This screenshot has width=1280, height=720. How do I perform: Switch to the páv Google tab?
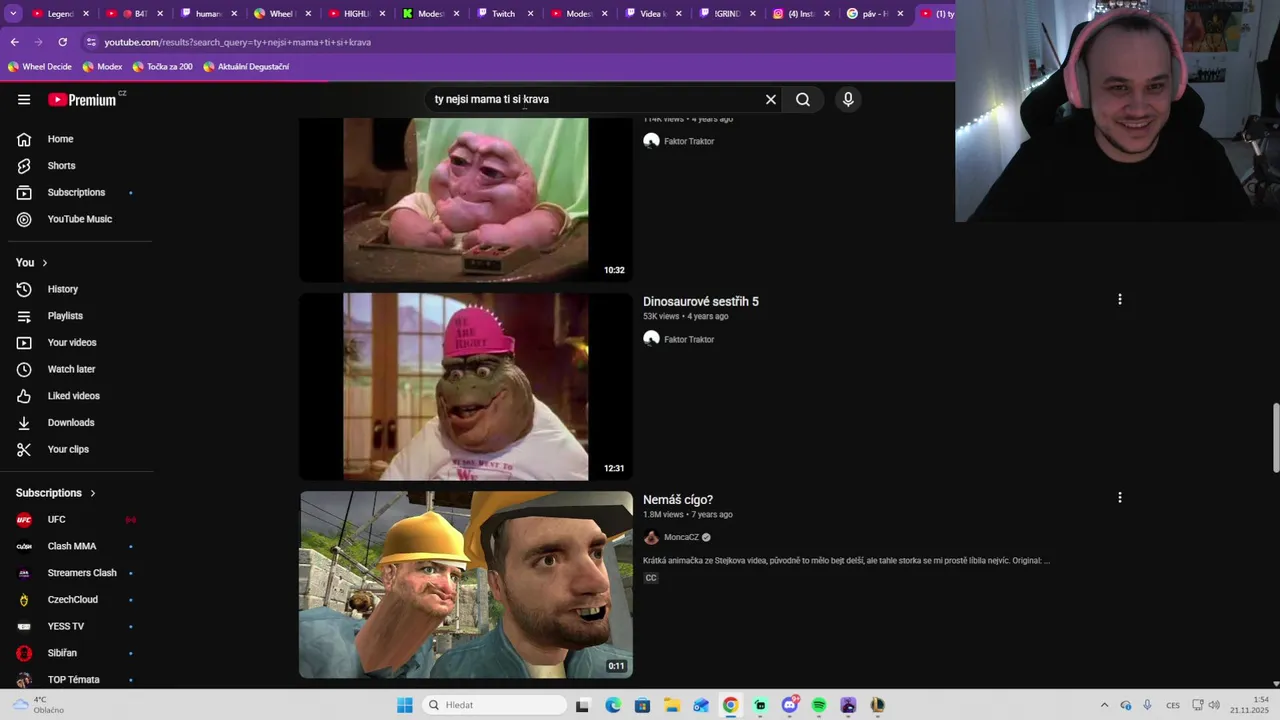coord(867,14)
